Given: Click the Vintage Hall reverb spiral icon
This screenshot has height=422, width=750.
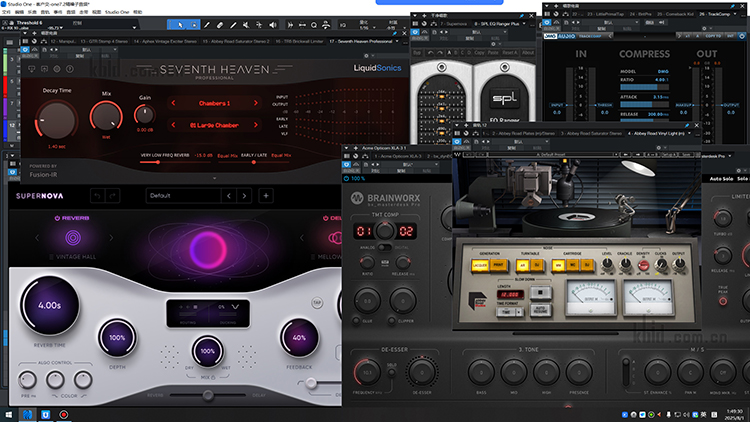Looking at the screenshot, I should [x=73, y=238].
